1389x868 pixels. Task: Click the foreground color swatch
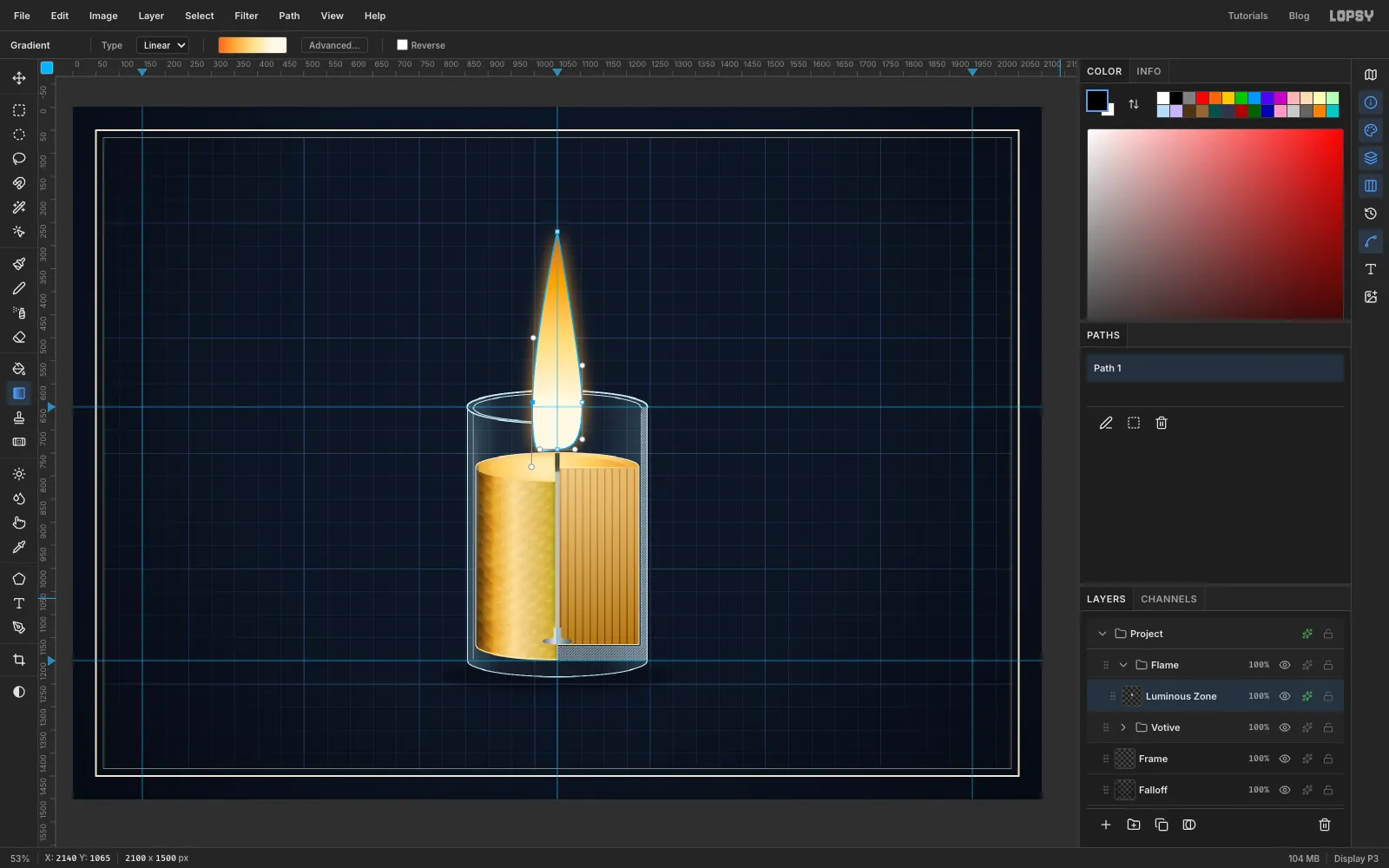tap(1097, 101)
